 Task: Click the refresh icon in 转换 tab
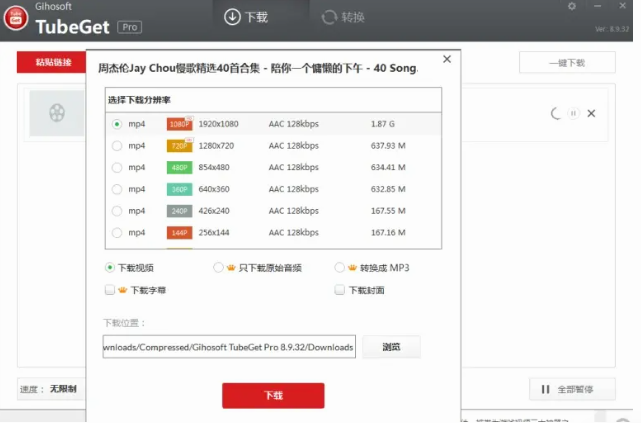pyautogui.click(x=329, y=17)
